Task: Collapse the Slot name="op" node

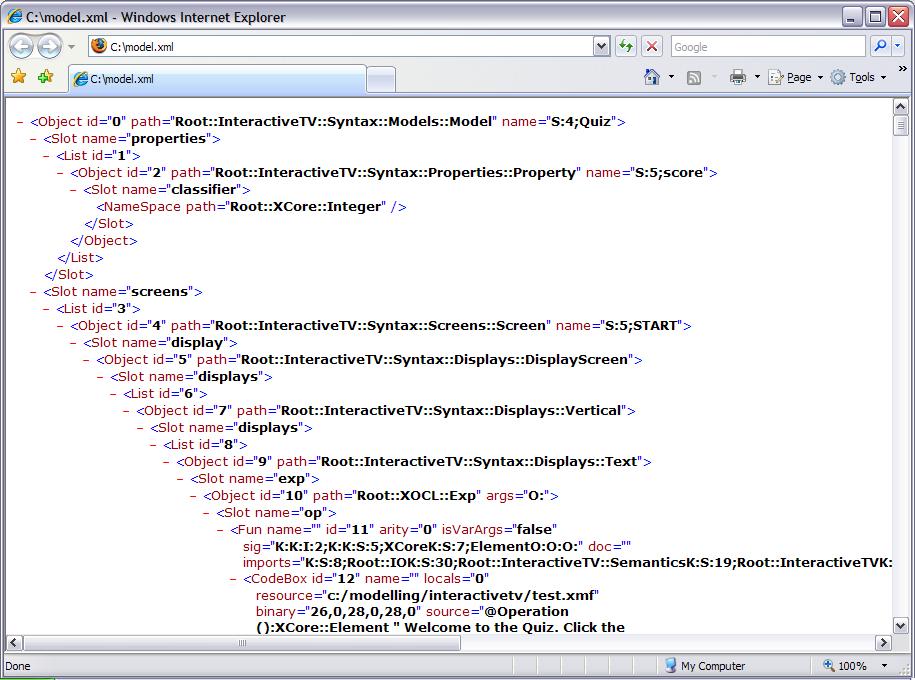Action: coord(207,513)
